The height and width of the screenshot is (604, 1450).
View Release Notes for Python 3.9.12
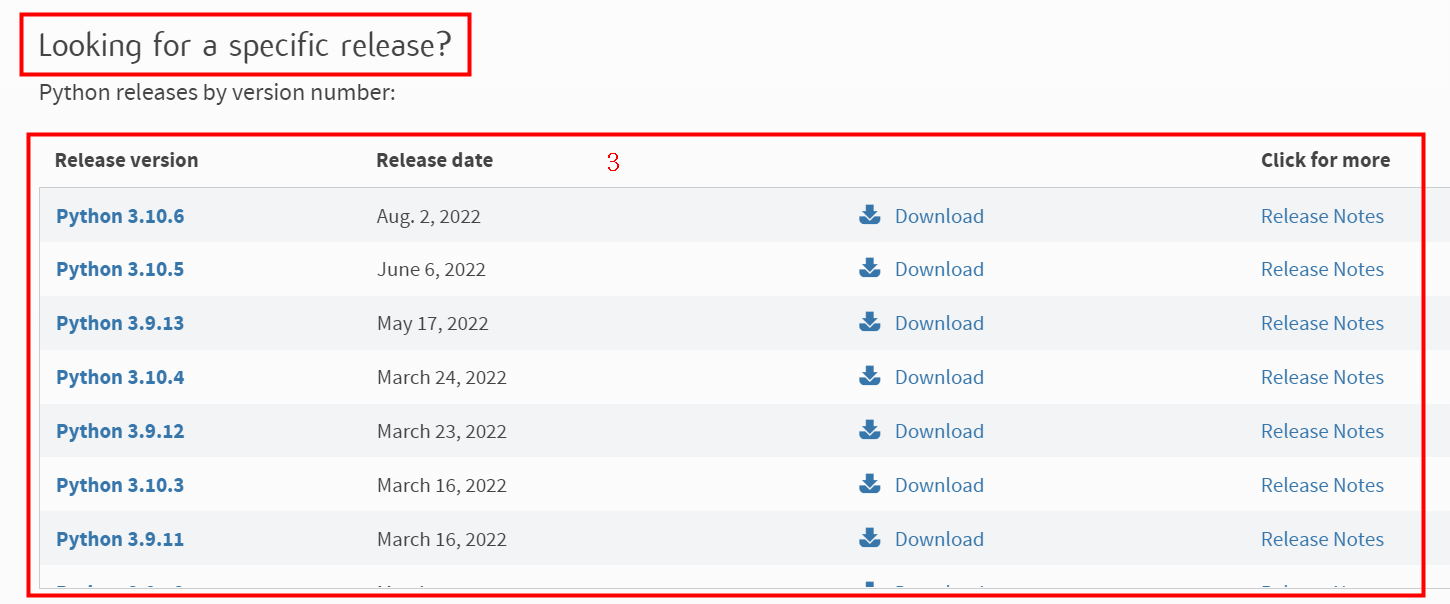pyautogui.click(x=1322, y=431)
